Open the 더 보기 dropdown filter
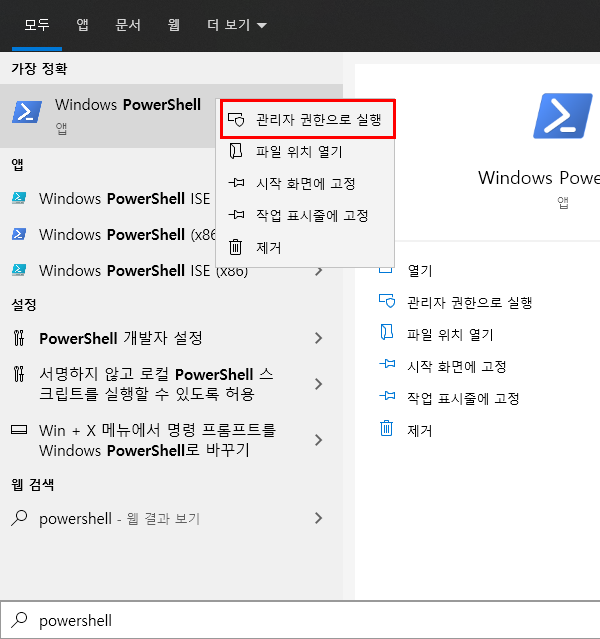The image size is (600, 639). coord(236,25)
